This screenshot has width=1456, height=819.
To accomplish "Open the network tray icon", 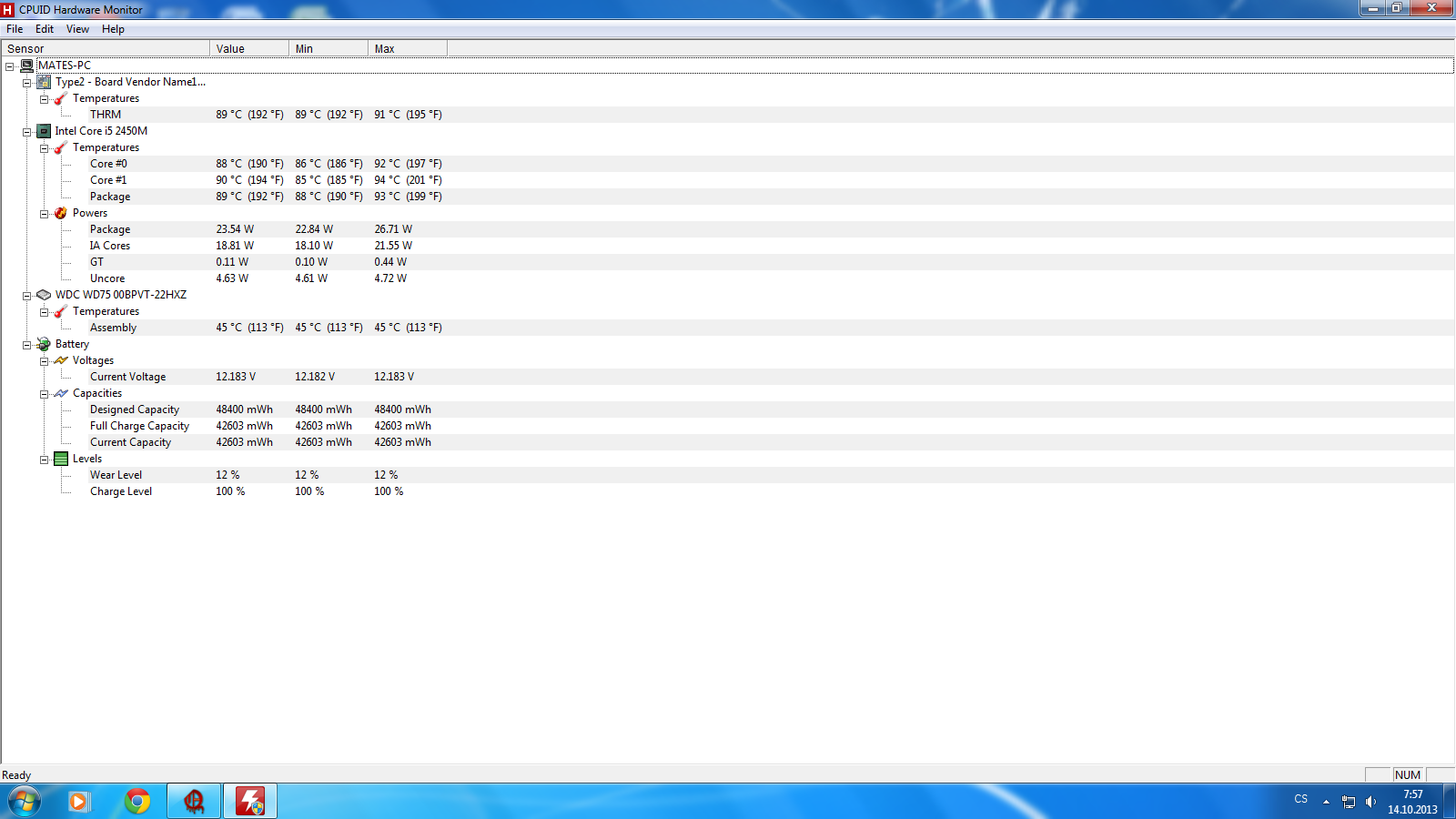I will 1349,802.
